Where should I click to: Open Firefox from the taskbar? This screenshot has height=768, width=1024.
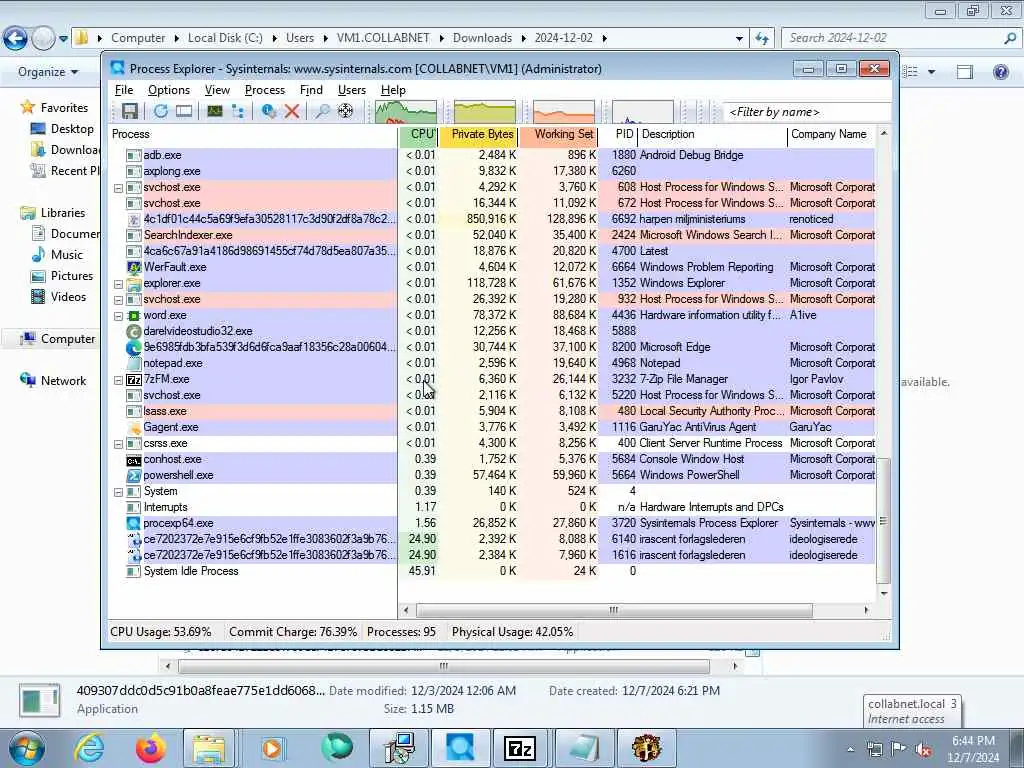coord(151,748)
